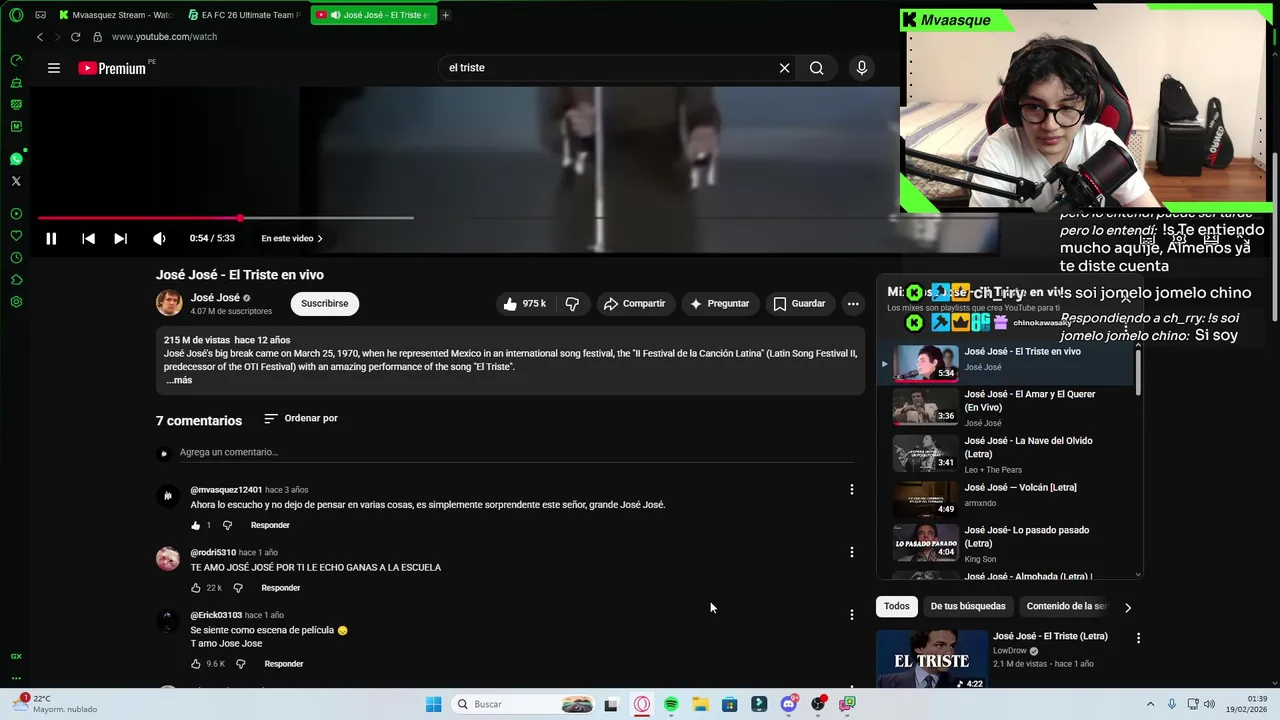The height and width of the screenshot is (720, 1280).
Task: Start voice search with microphone
Action: pyautogui.click(x=862, y=68)
